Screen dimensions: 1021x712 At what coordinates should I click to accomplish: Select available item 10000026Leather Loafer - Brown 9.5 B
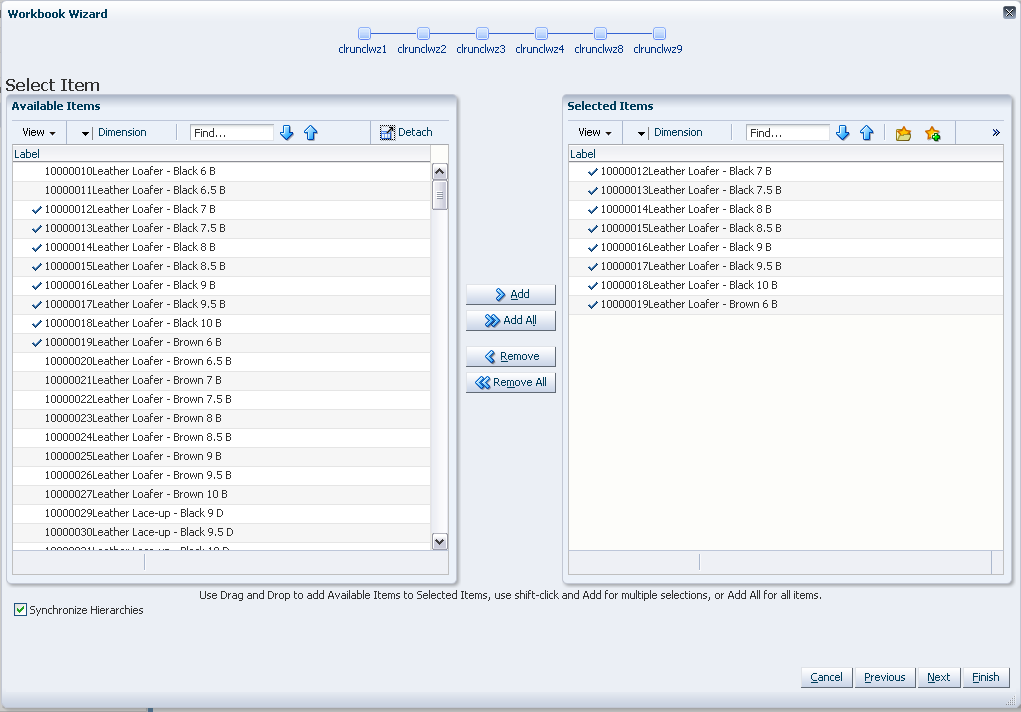coord(221,475)
